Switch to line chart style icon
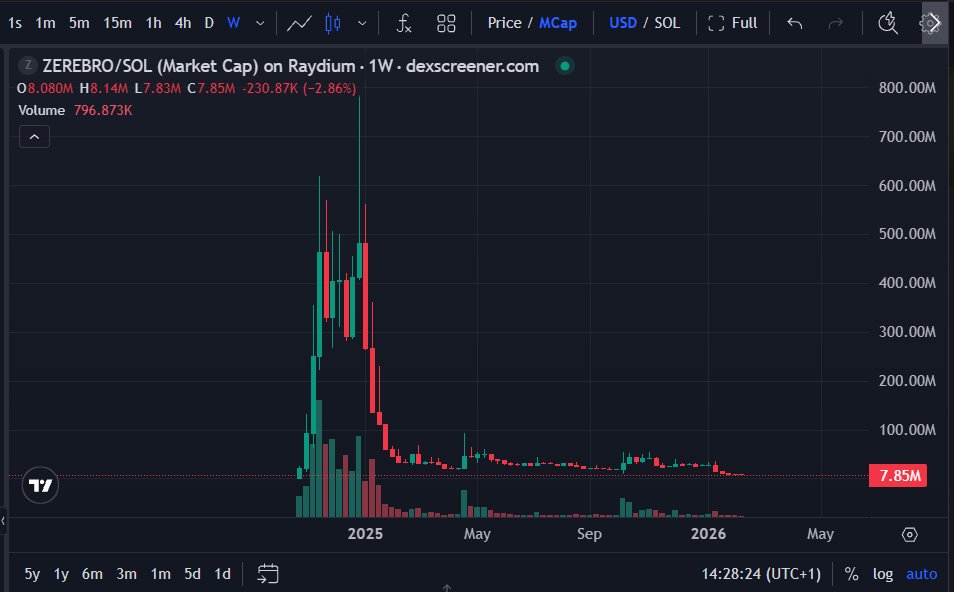This screenshot has height=592, width=954. (x=299, y=23)
